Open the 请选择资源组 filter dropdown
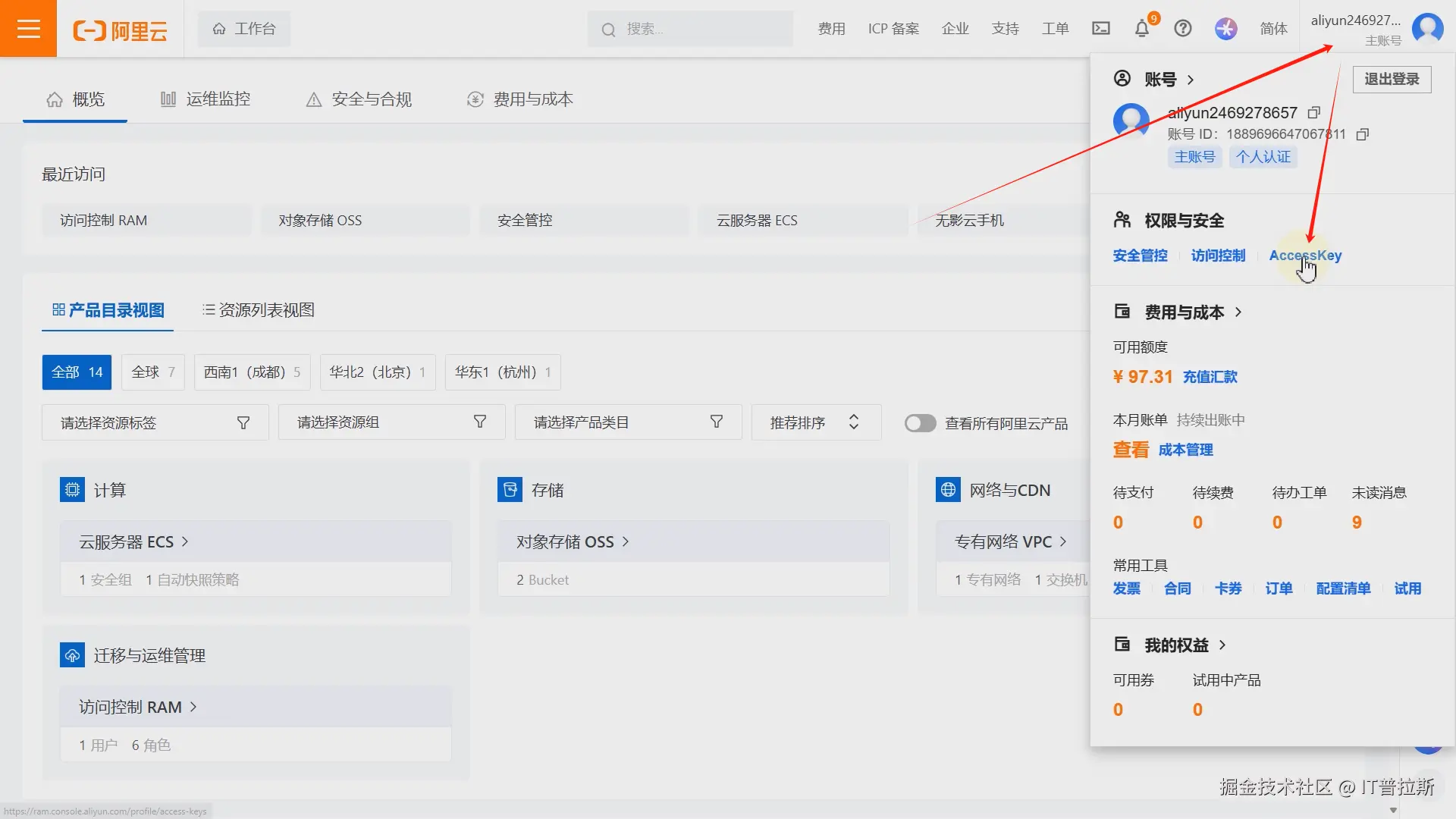Image resolution: width=1456 pixels, height=819 pixels. (x=391, y=422)
